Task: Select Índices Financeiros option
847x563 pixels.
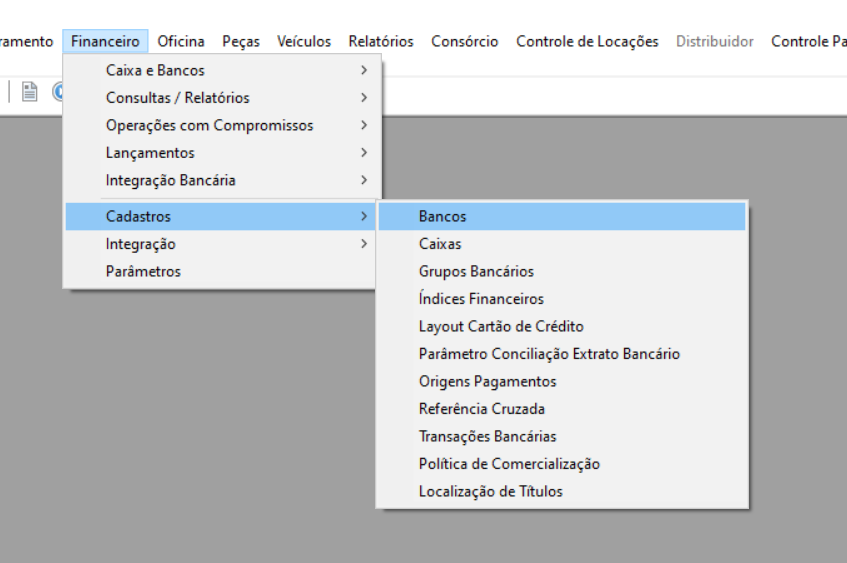Action: click(562, 299)
